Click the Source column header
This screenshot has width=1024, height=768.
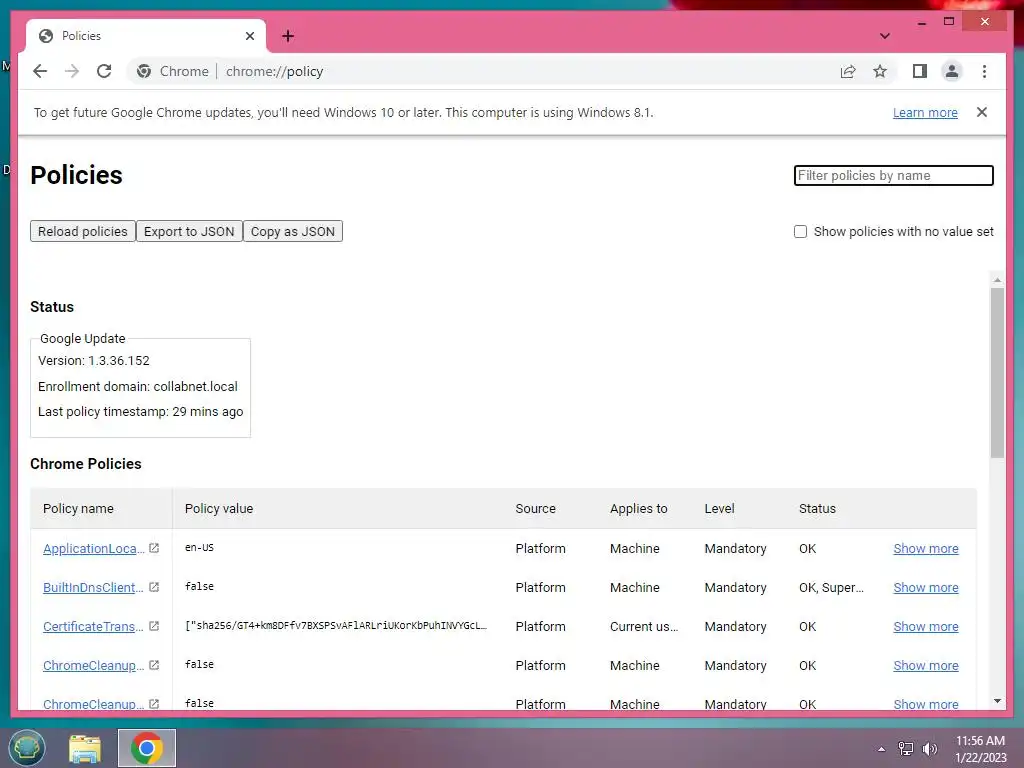pos(536,509)
